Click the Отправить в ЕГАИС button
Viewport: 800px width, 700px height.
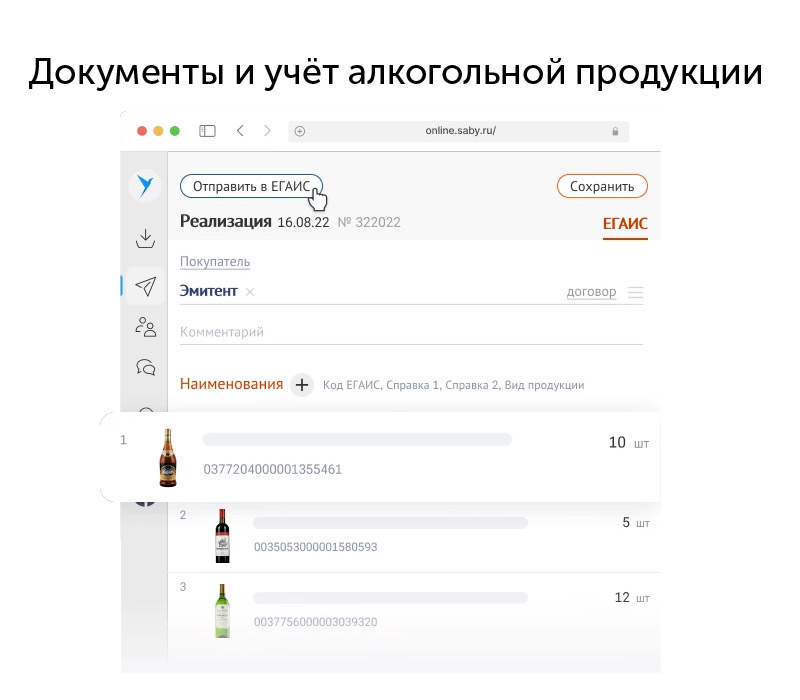pos(252,187)
